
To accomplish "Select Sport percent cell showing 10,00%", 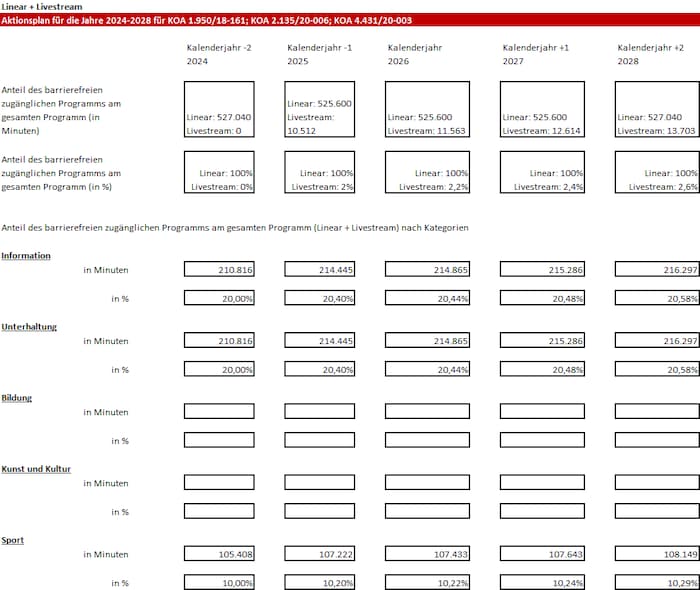I will point(220,582).
